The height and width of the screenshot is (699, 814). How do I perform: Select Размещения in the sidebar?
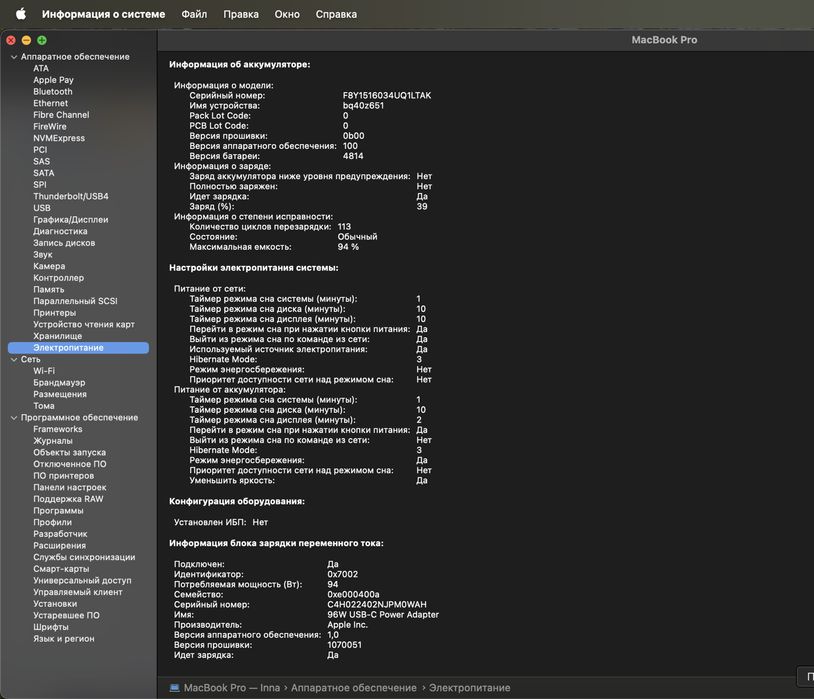[x=60, y=394]
